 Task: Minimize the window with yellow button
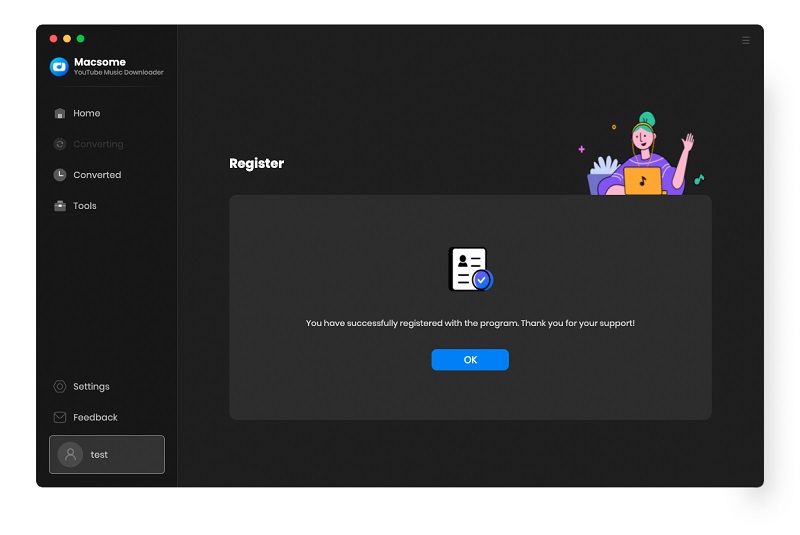click(67, 39)
